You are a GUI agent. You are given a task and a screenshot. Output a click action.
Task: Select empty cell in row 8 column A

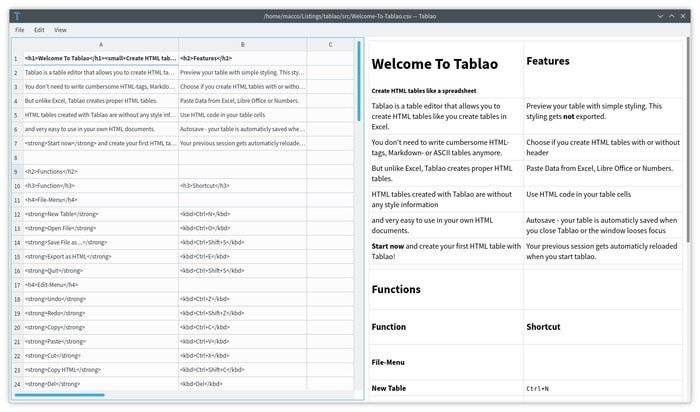click(101, 158)
